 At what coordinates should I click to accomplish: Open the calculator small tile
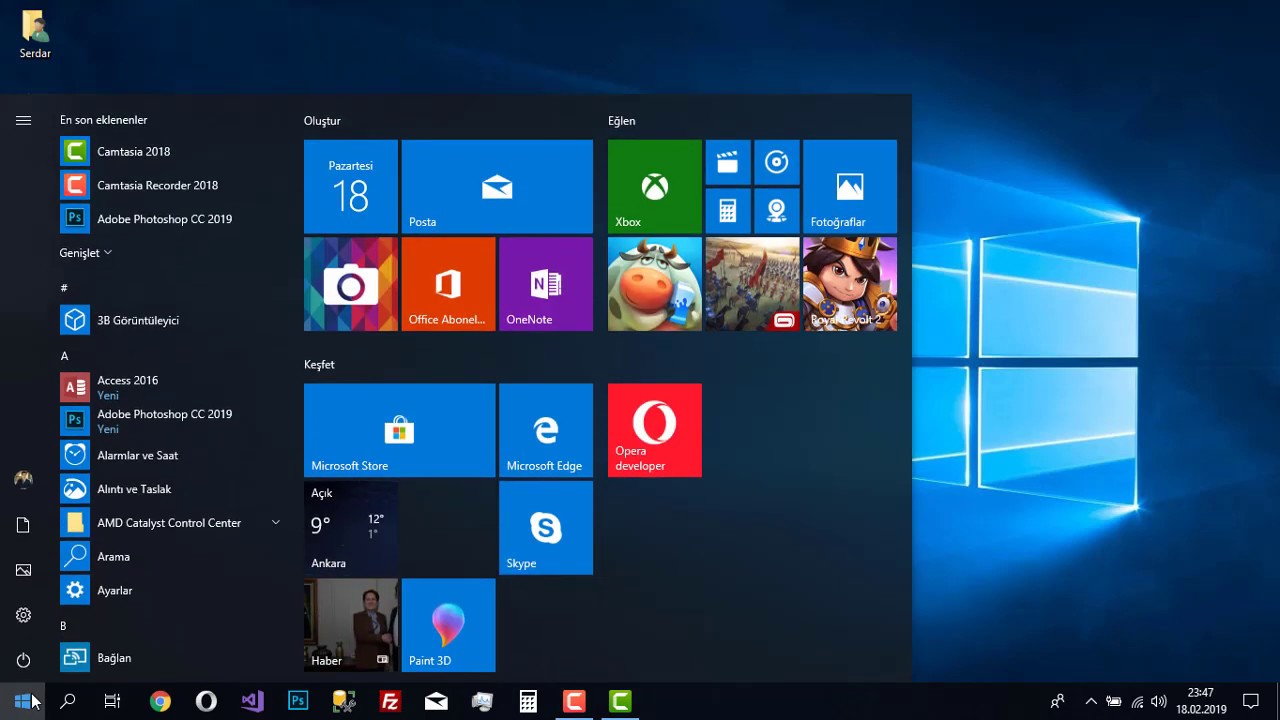click(728, 211)
